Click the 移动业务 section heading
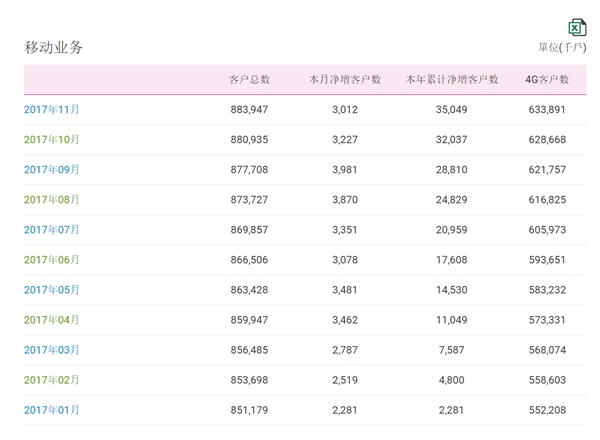This screenshot has height=440, width=600. tap(54, 47)
